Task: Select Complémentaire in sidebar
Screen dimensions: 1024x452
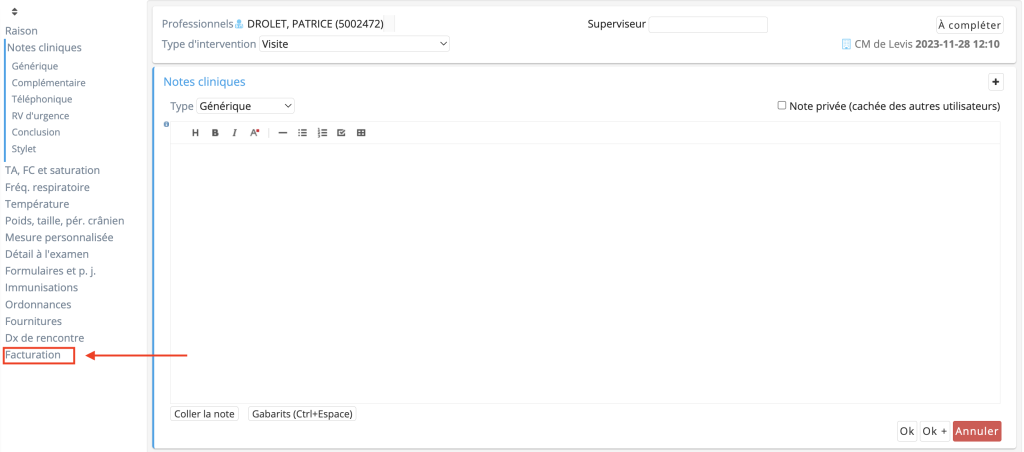Action: [48, 83]
